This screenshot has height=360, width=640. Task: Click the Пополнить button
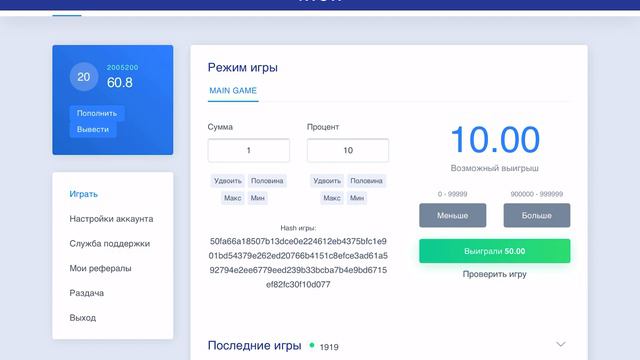point(97,113)
